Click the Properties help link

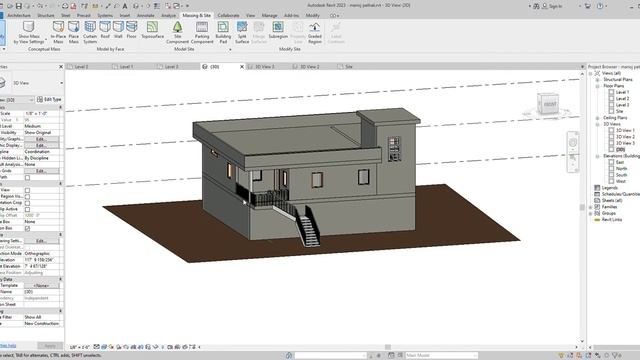click(8, 346)
